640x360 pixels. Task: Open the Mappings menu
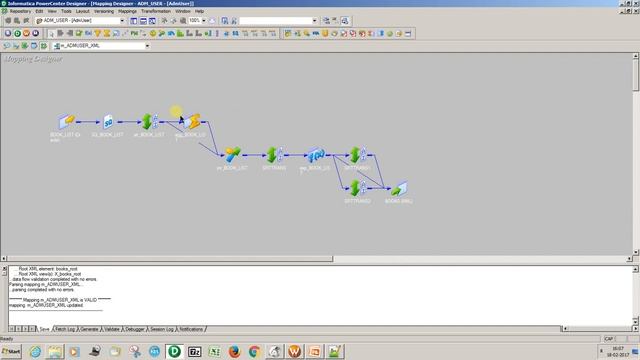point(127,11)
